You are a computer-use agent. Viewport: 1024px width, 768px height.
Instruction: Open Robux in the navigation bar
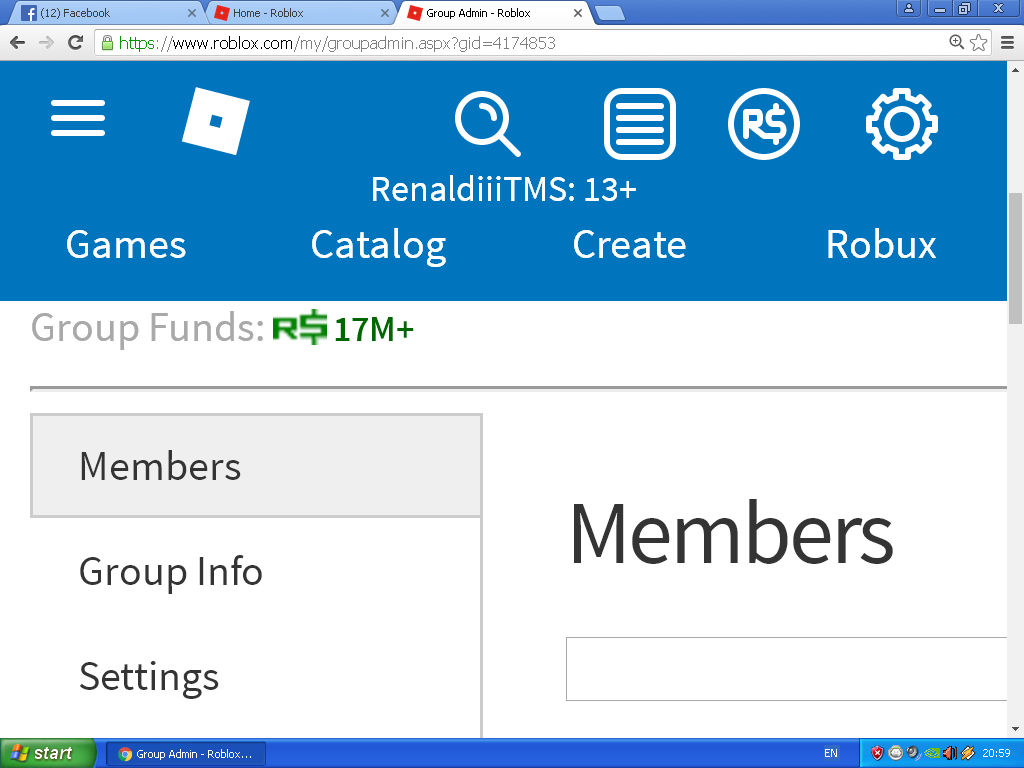(x=881, y=245)
